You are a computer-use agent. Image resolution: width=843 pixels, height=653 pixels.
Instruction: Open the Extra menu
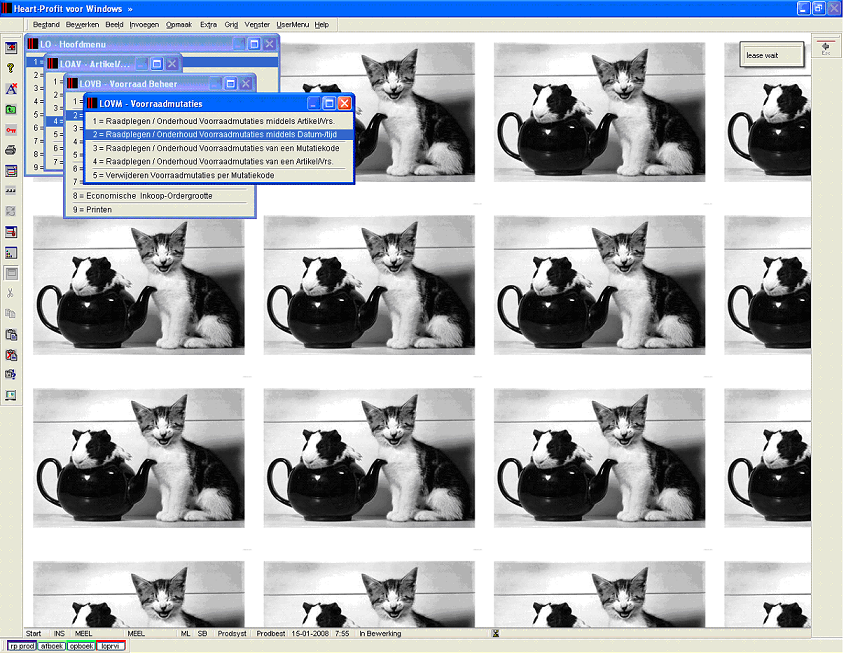tap(208, 25)
